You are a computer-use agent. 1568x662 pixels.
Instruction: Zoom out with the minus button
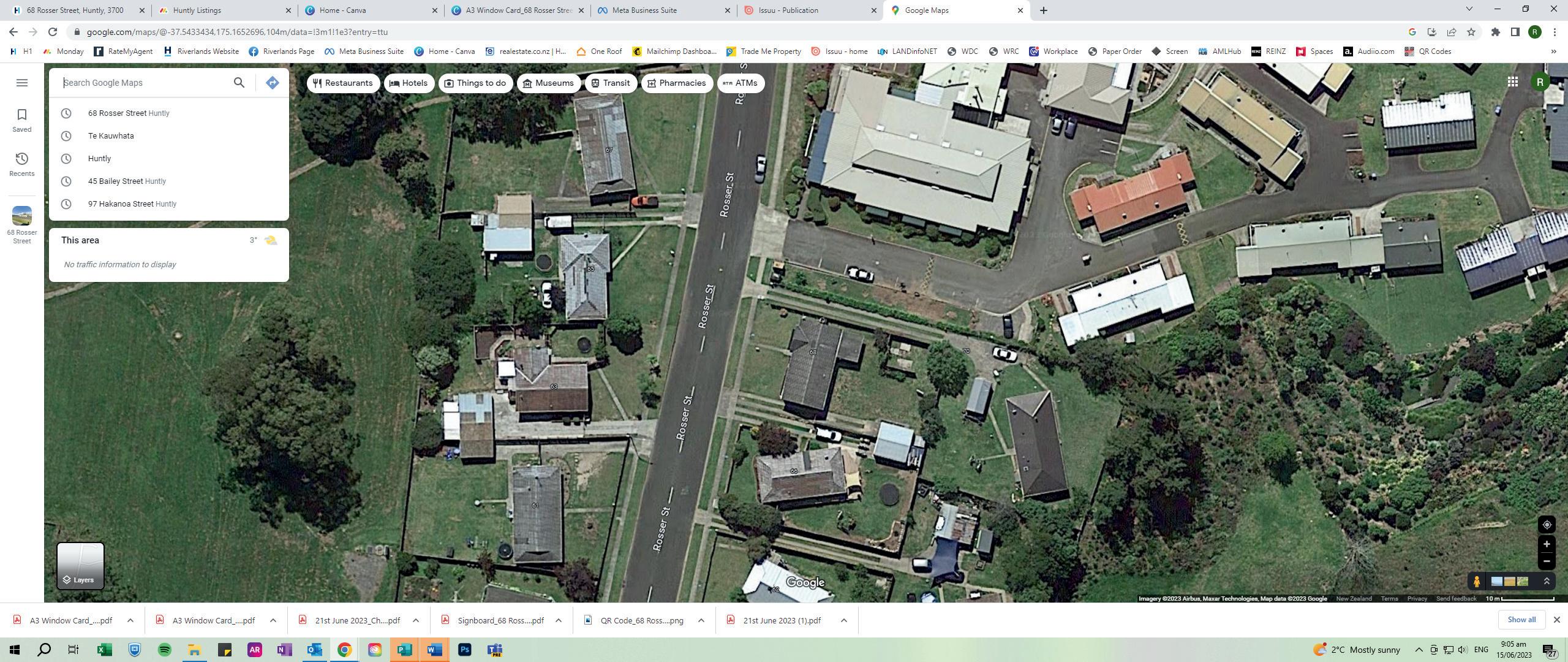click(1547, 561)
